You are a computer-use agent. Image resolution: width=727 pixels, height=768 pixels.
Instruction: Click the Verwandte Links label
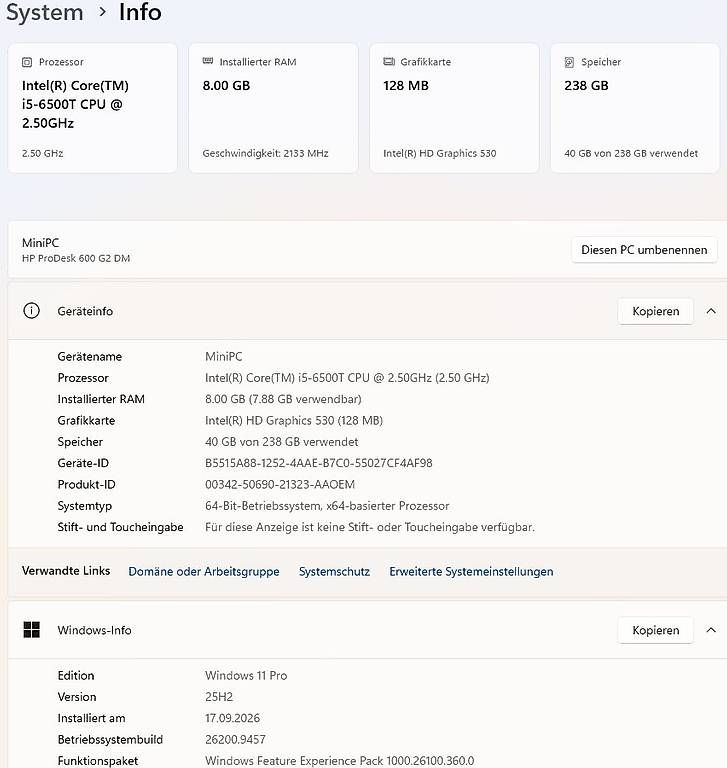66,571
